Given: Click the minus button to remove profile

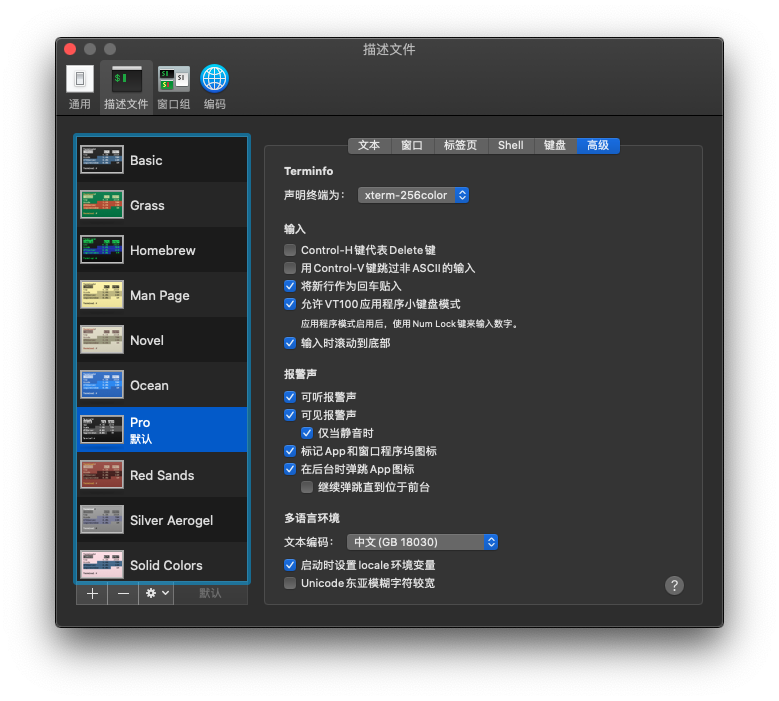Looking at the screenshot, I should click(123, 593).
